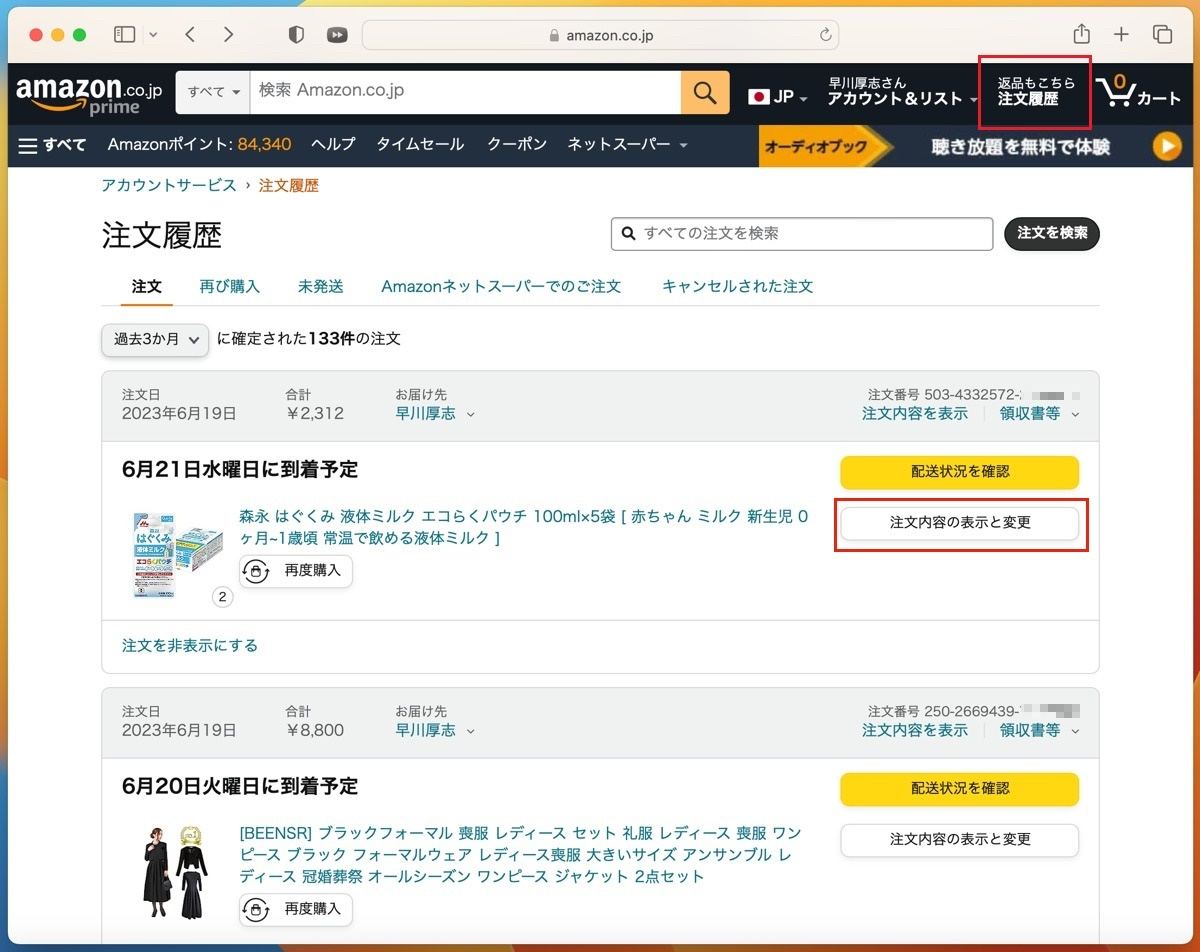Open the すべて hamburger menu
The width and height of the screenshot is (1200, 952).
(x=53, y=145)
